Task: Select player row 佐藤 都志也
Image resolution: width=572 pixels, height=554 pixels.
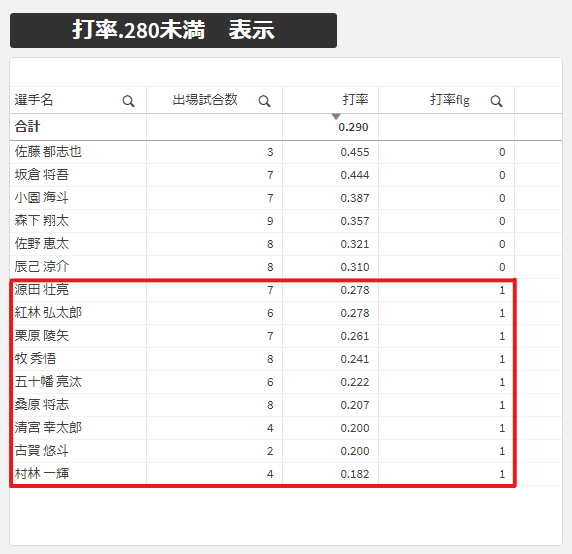Action: click(262, 152)
